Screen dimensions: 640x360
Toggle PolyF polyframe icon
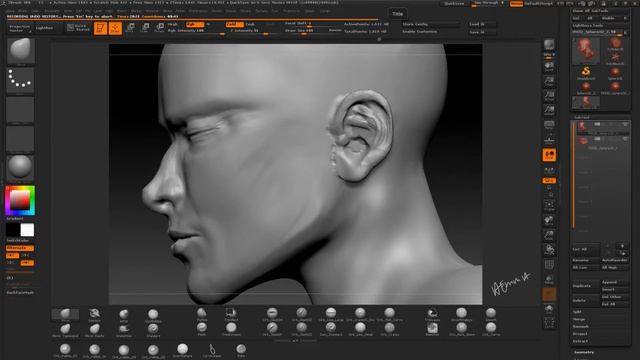pyautogui.click(x=549, y=266)
